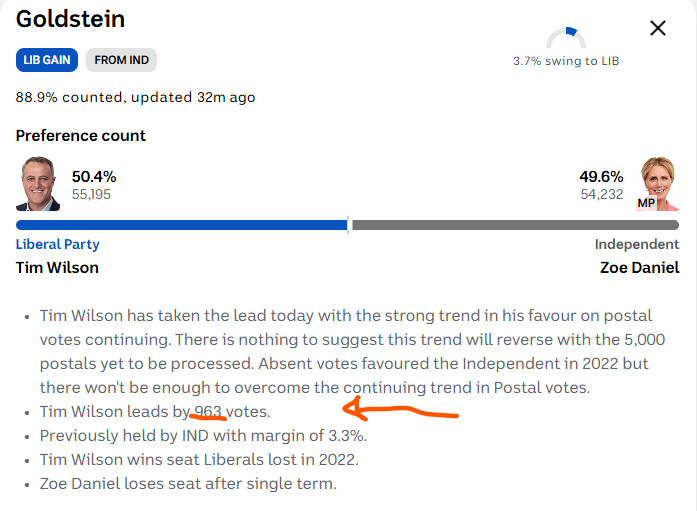697x511 pixels.
Task: Click the Goldstein seat heading
Action: click(70, 19)
